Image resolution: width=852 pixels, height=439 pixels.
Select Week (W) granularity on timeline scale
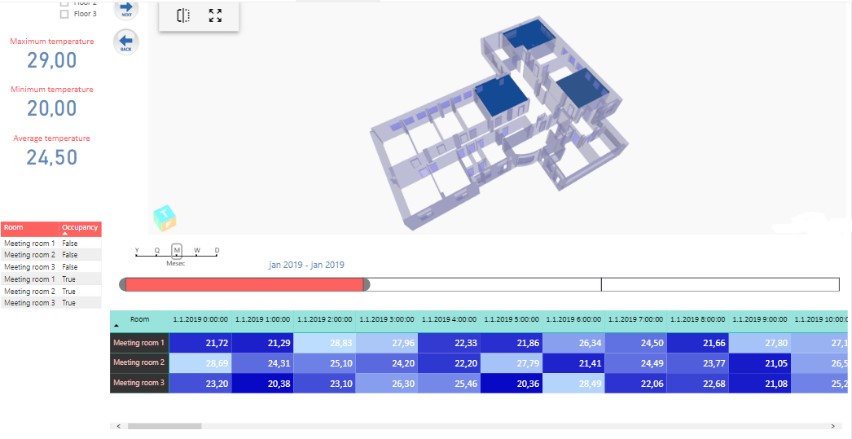coord(197,250)
